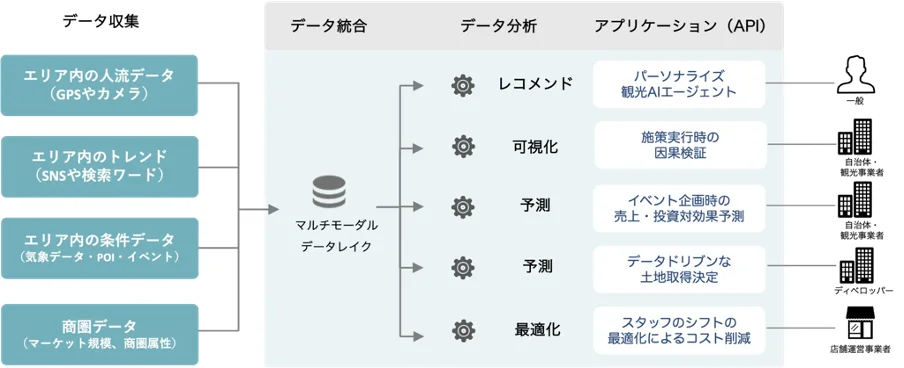Select the エリア内の条件データ box

[99, 248]
